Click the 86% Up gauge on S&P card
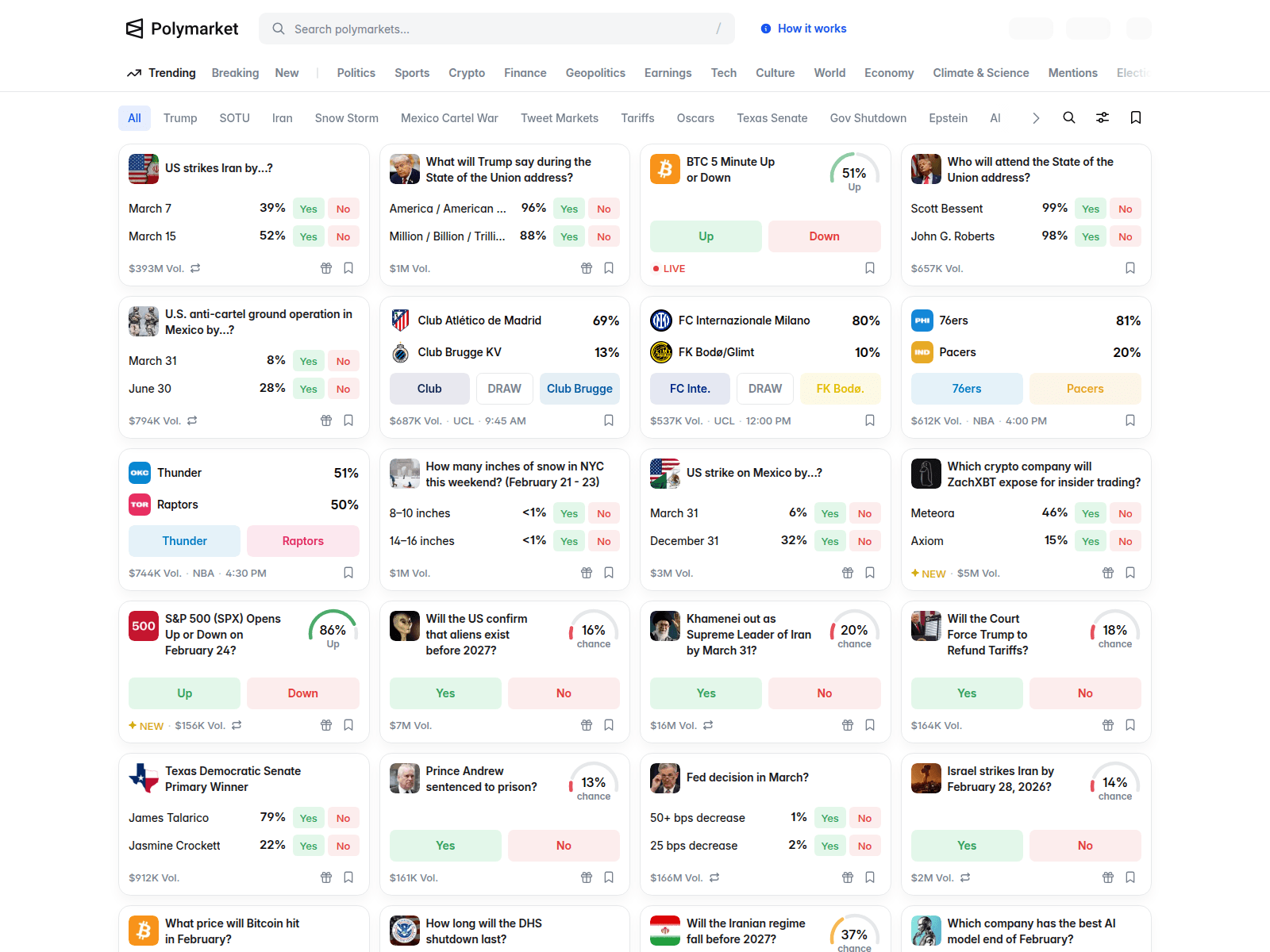This screenshot has height=952, width=1270. (333, 630)
